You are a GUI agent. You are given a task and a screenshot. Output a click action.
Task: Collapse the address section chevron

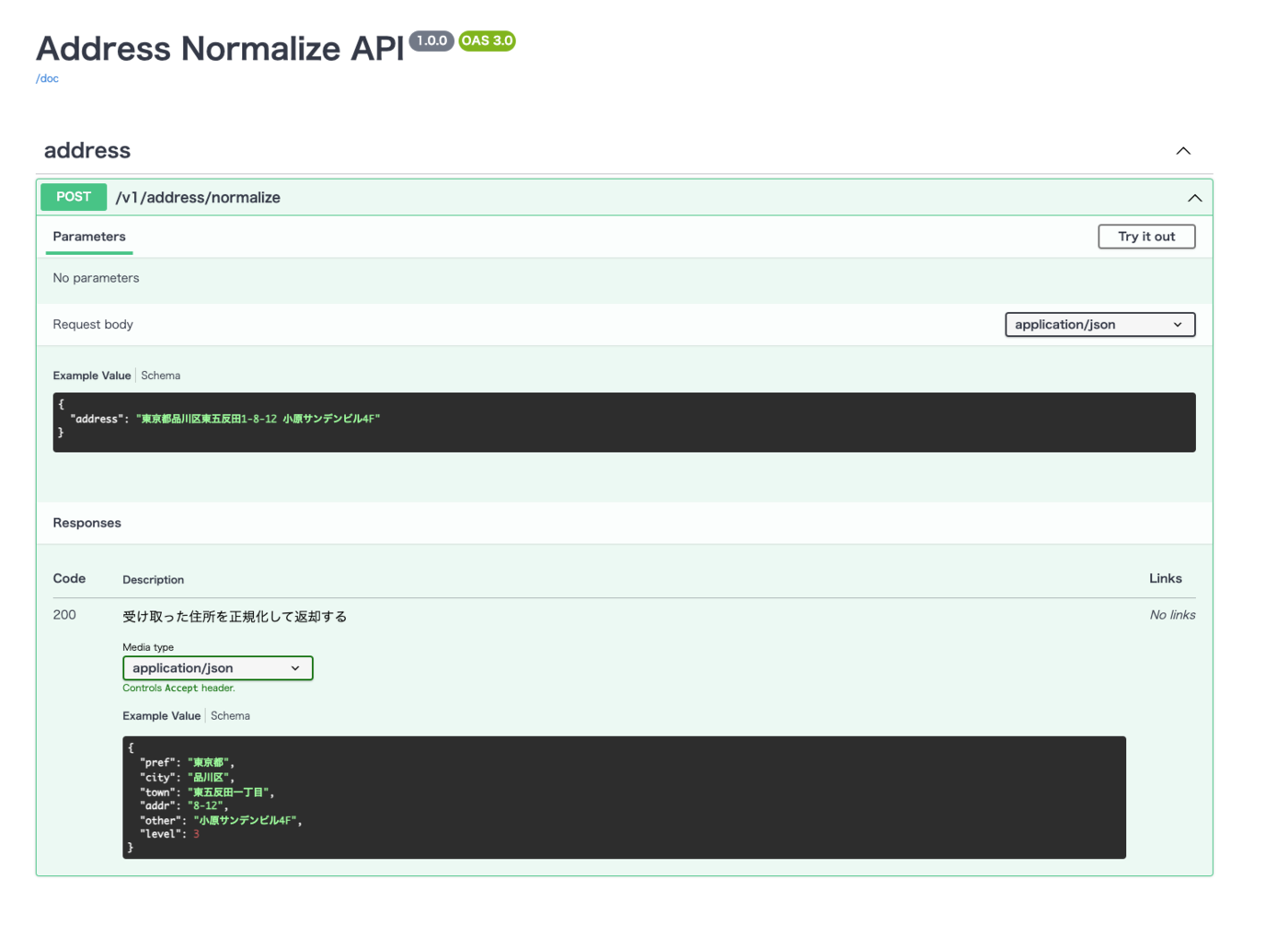click(x=1183, y=151)
